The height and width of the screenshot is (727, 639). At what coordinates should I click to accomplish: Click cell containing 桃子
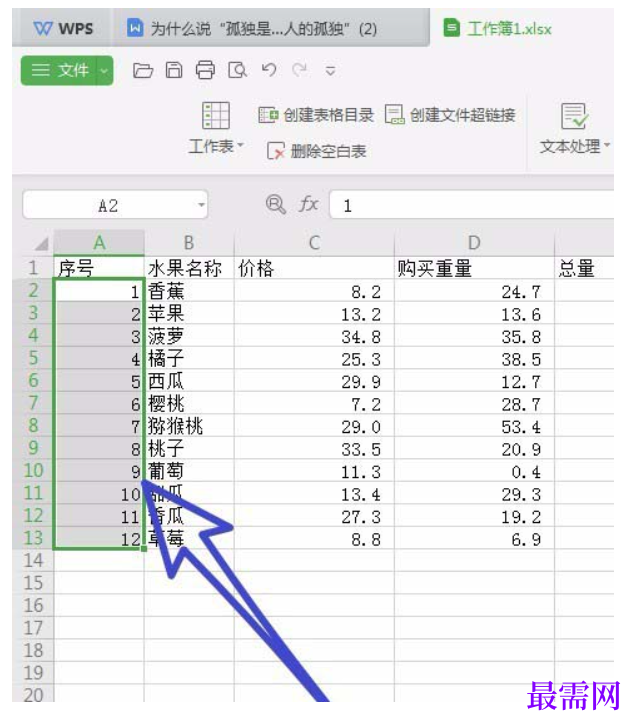189,449
